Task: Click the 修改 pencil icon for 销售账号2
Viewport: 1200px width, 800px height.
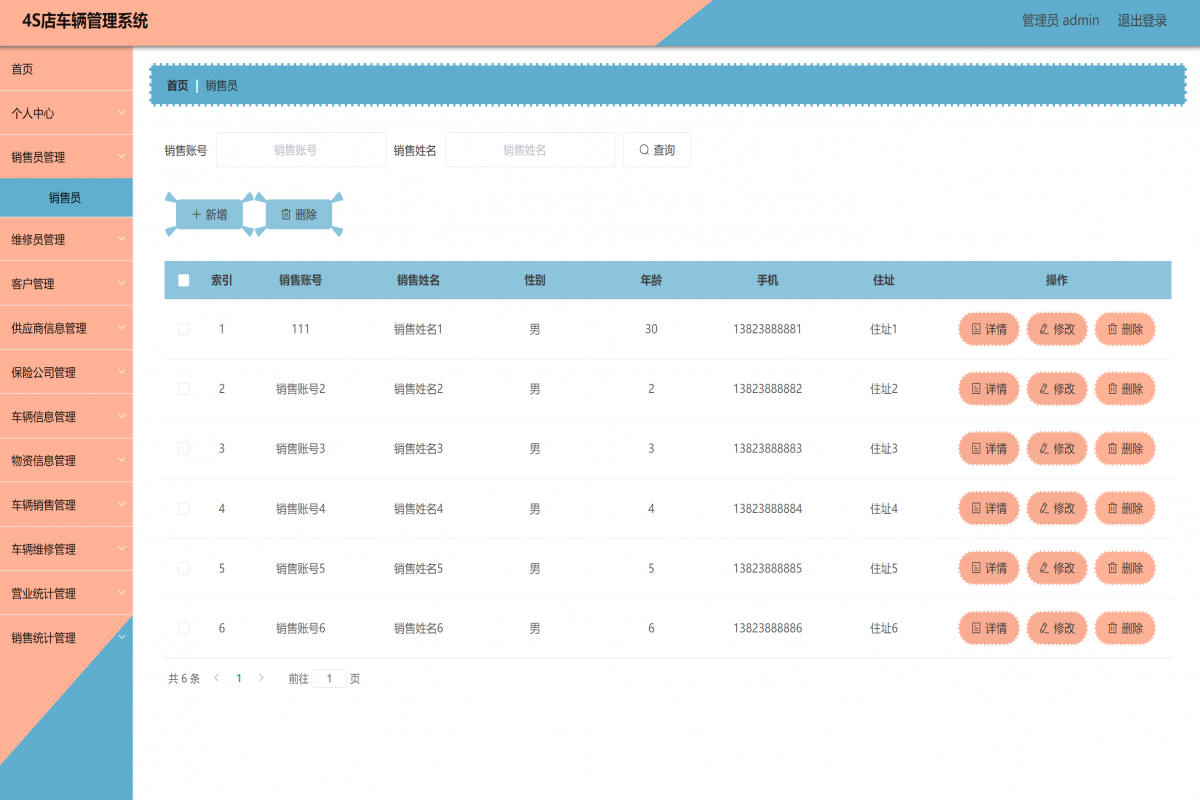Action: click(1045, 389)
